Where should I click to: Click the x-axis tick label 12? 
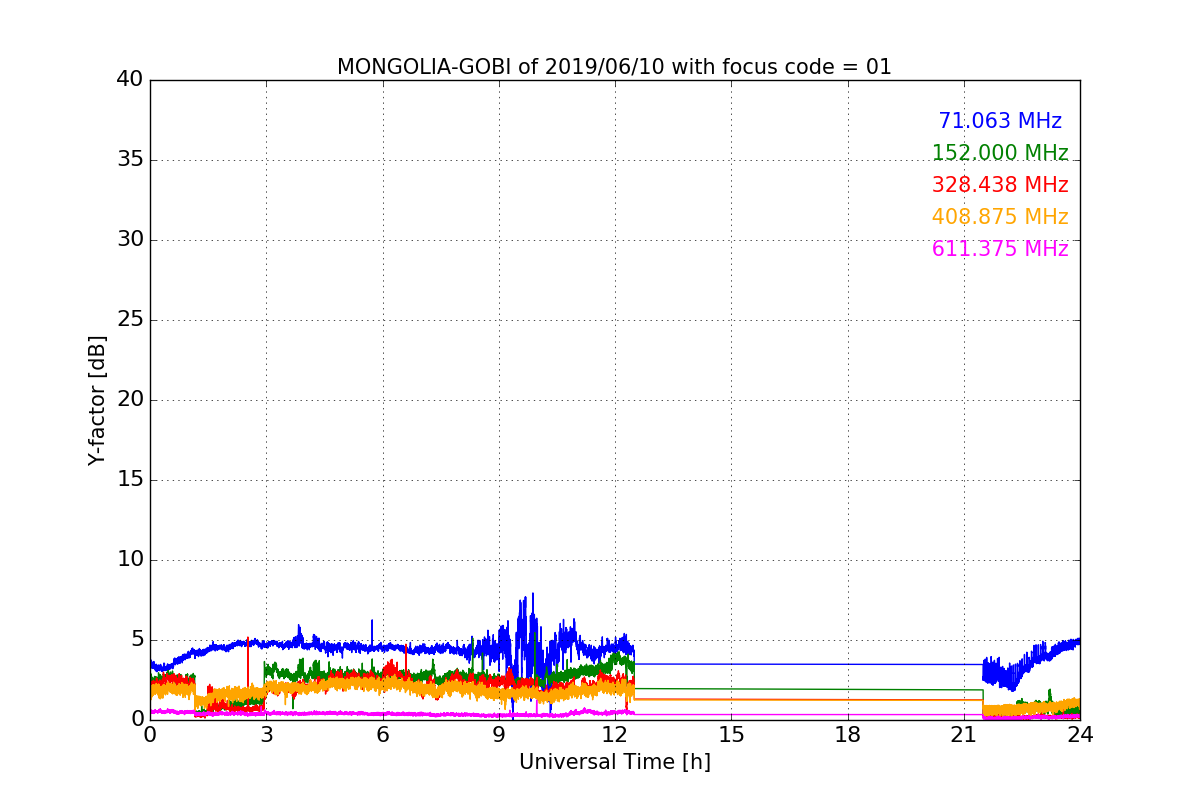pos(615,734)
